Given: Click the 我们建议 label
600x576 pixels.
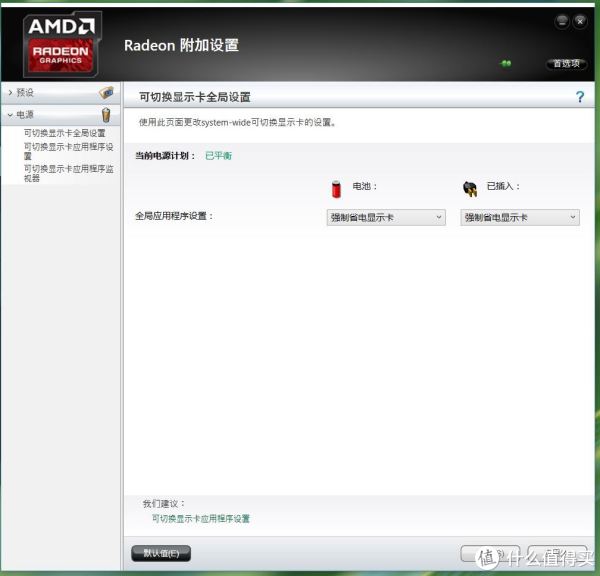Looking at the screenshot, I should tap(164, 503).
